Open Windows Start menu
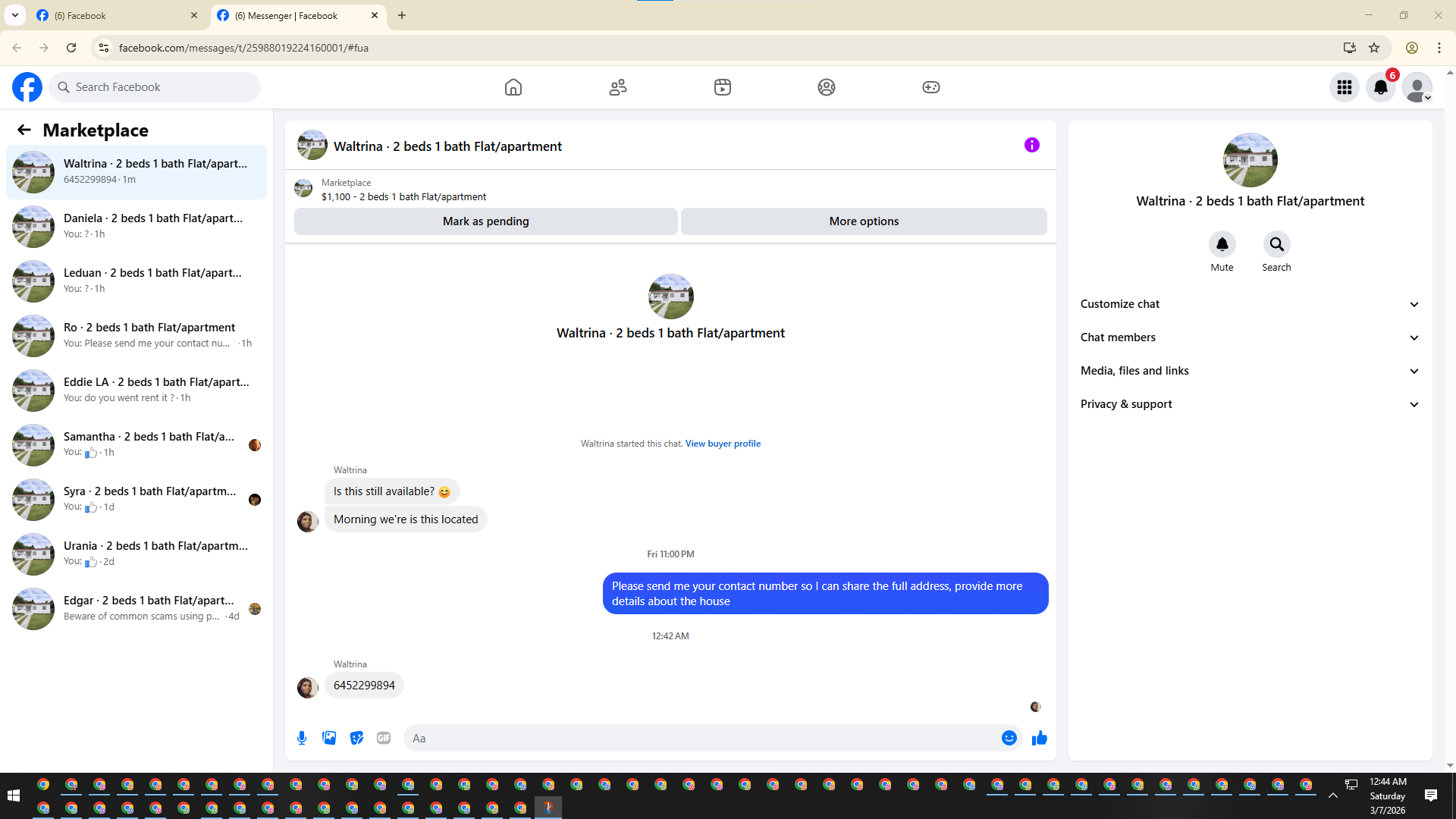 pos(13,795)
